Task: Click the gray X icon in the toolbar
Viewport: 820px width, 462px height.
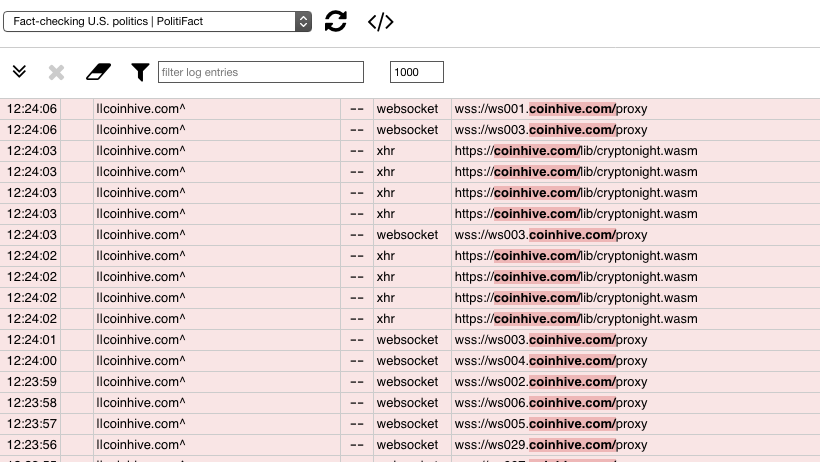Action: coord(57,72)
